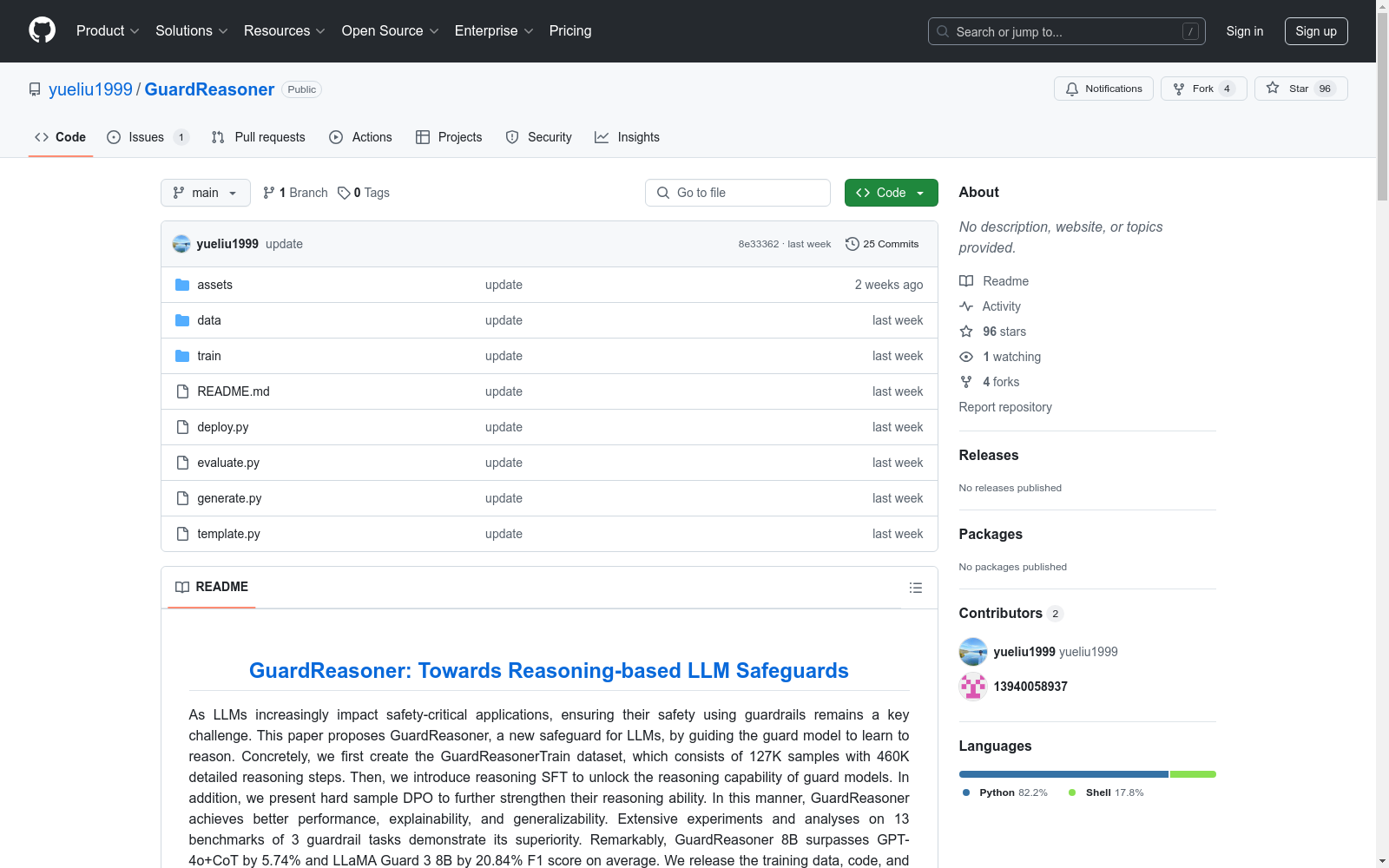This screenshot has width=1389, height=868.
Task: Click yueliu1999 contributor avatar
Action: (x=973, y=652)
